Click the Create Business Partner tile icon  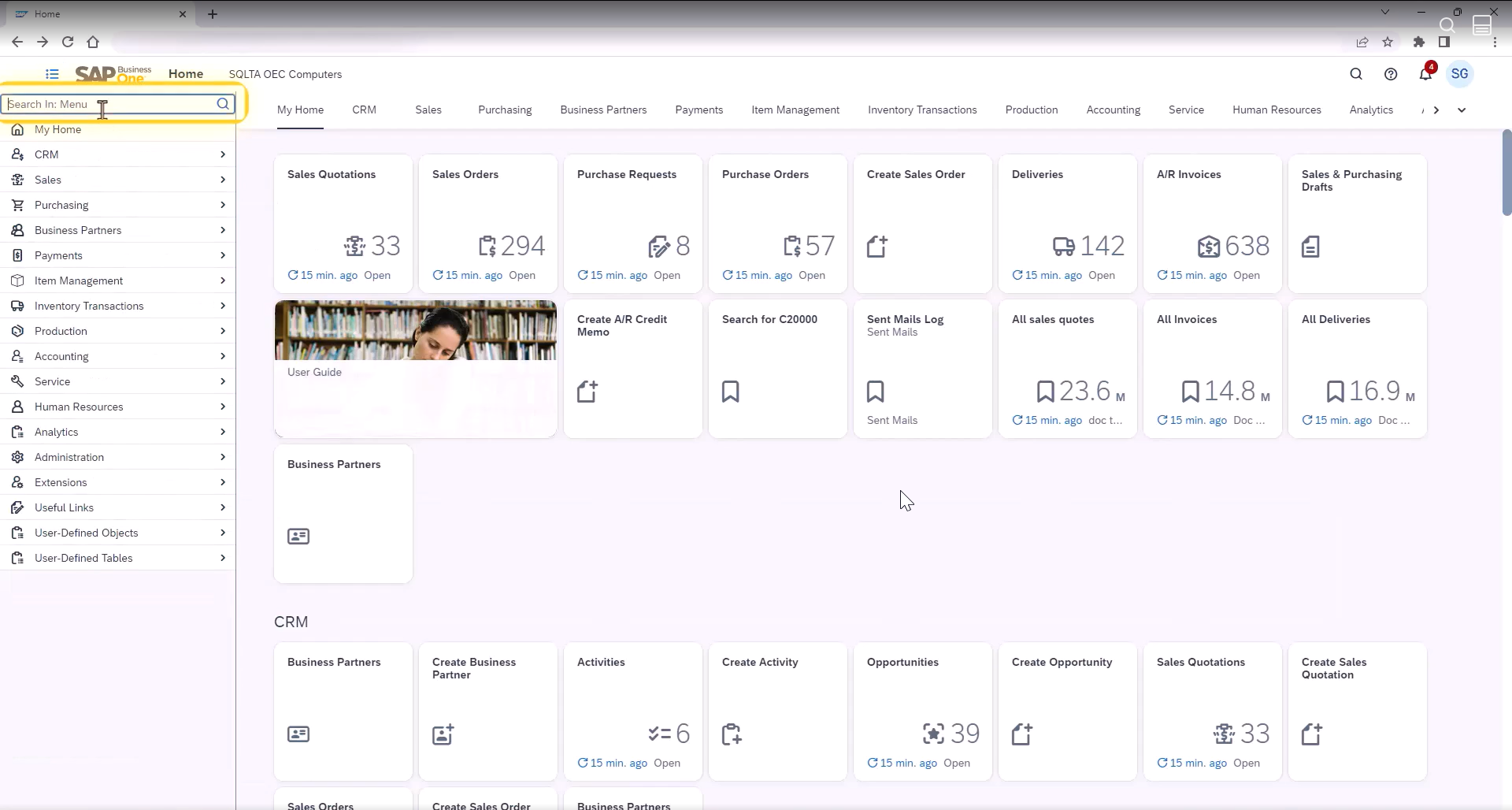coord(443,734)
